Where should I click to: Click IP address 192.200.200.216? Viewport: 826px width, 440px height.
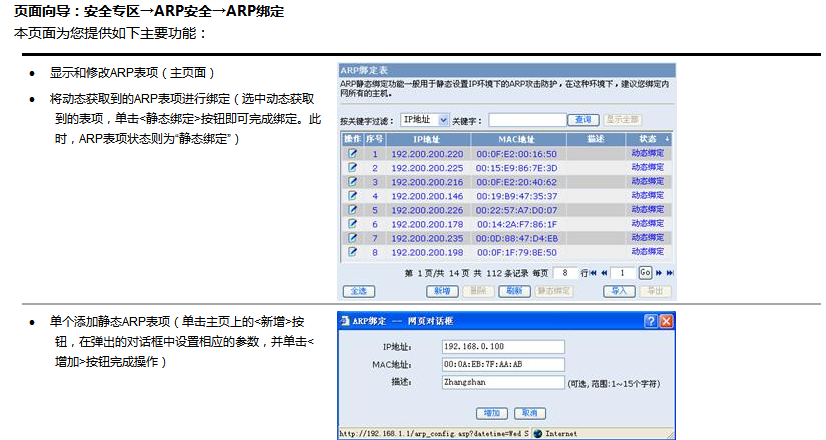click(427, 182)
